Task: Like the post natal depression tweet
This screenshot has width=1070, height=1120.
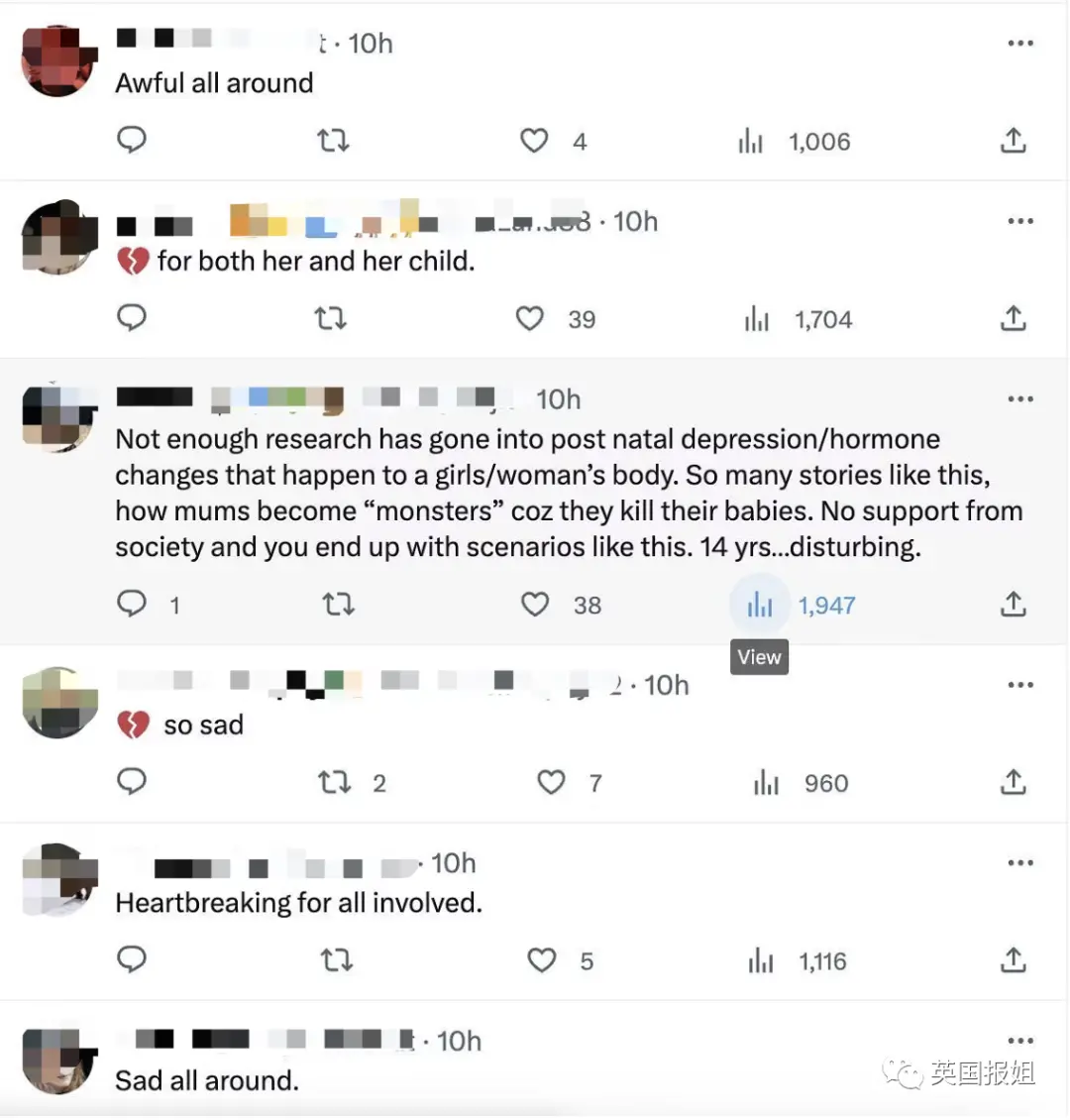Action: click(x=535, y=605)
